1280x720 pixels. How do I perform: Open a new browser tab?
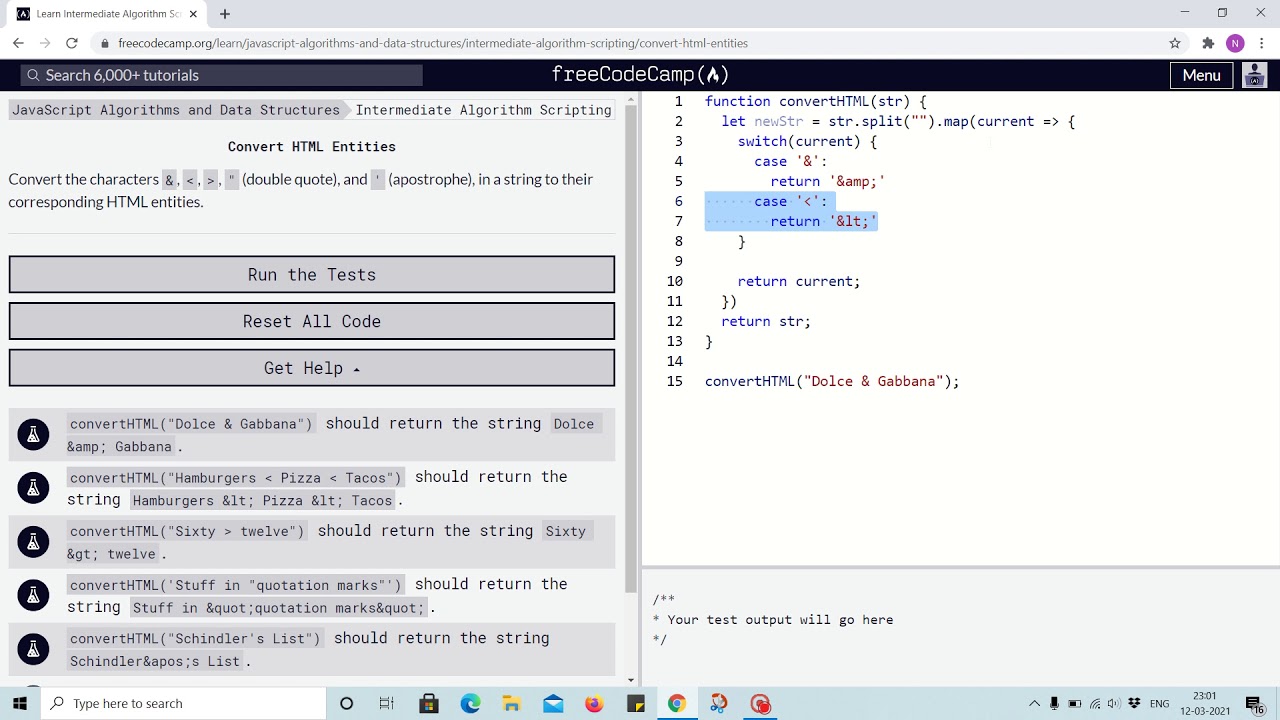coord(225,14)
